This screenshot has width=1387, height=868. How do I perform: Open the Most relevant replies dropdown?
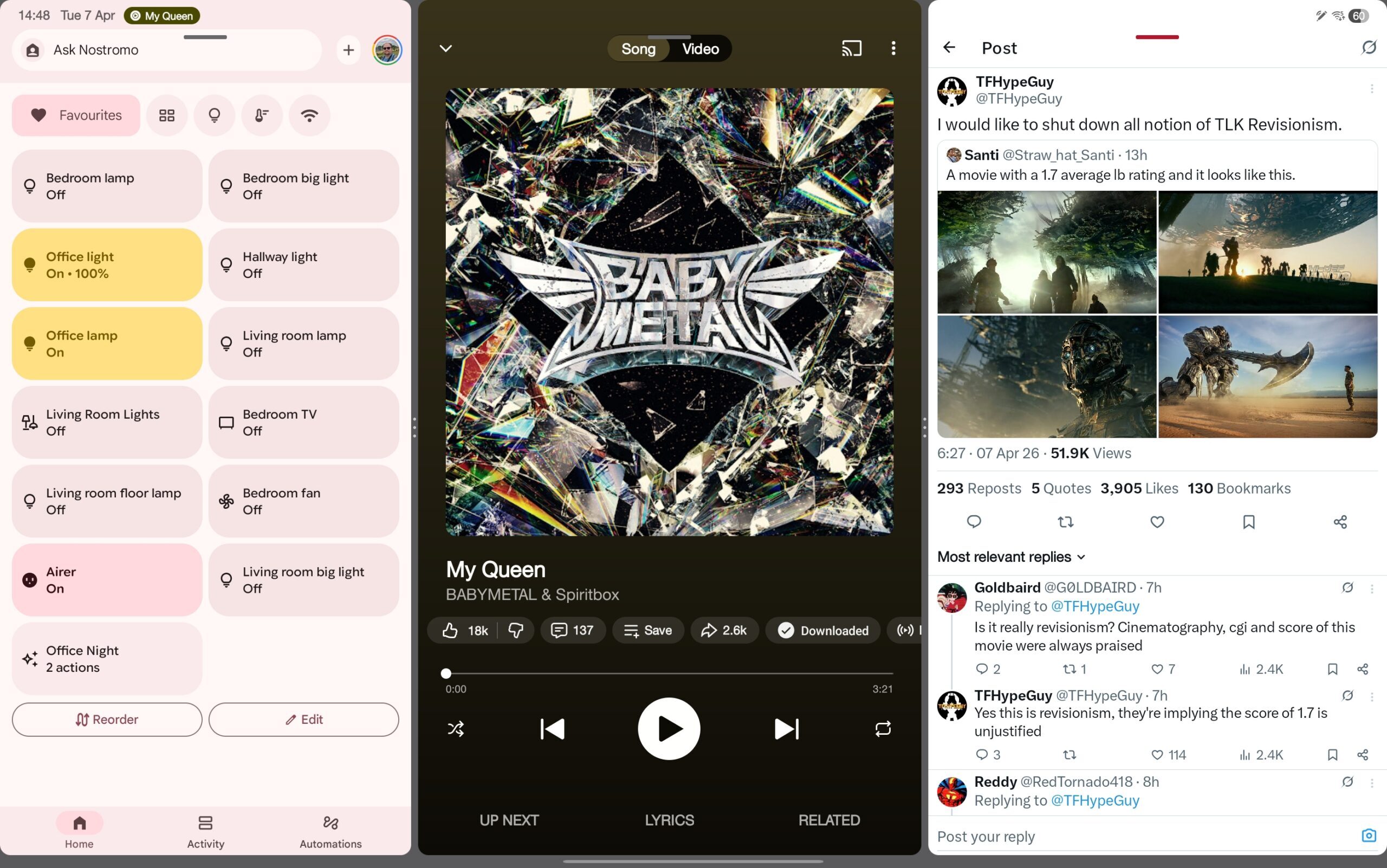point(1010,556)
